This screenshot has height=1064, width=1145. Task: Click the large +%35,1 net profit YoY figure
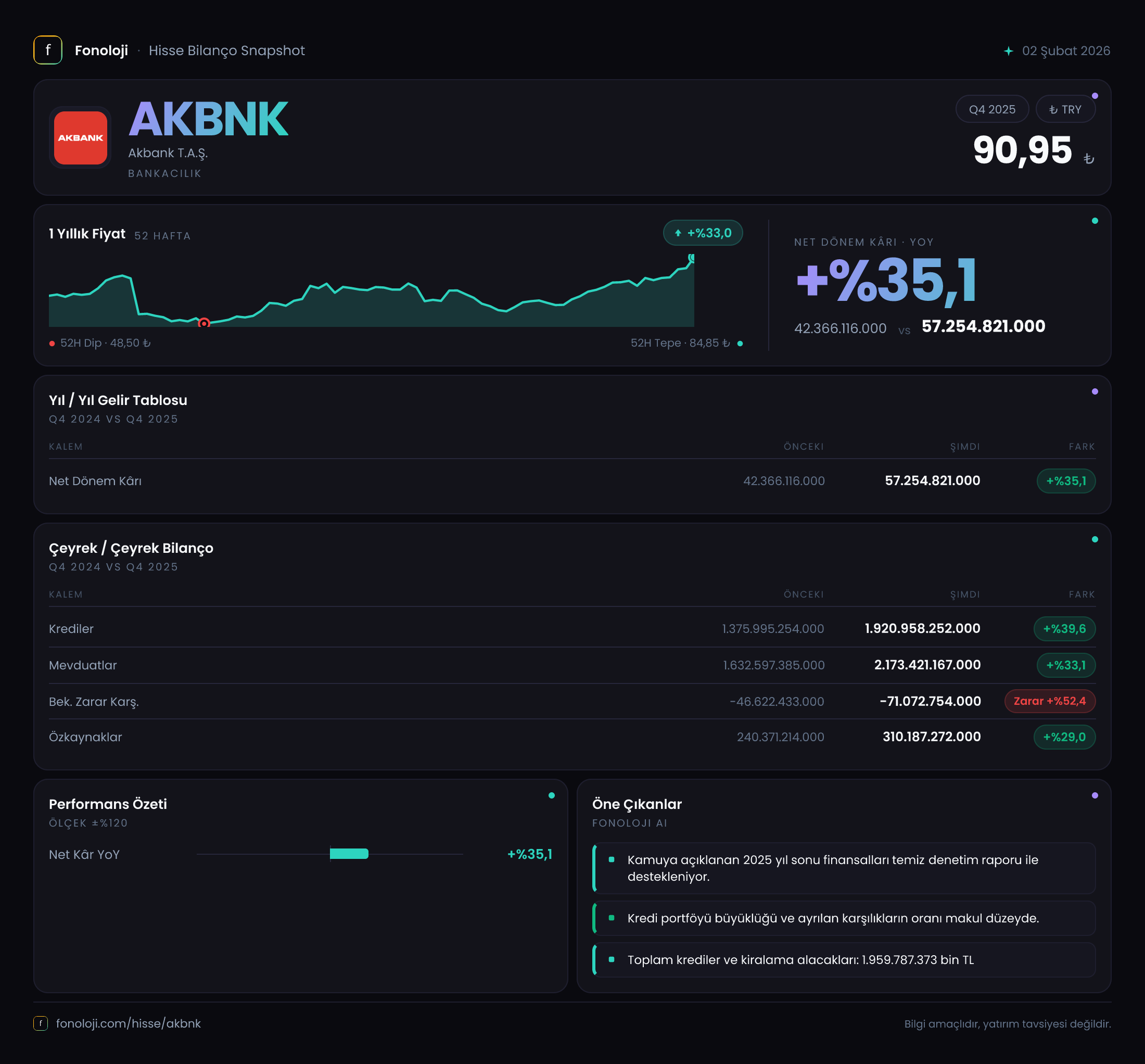pos(886,281)
